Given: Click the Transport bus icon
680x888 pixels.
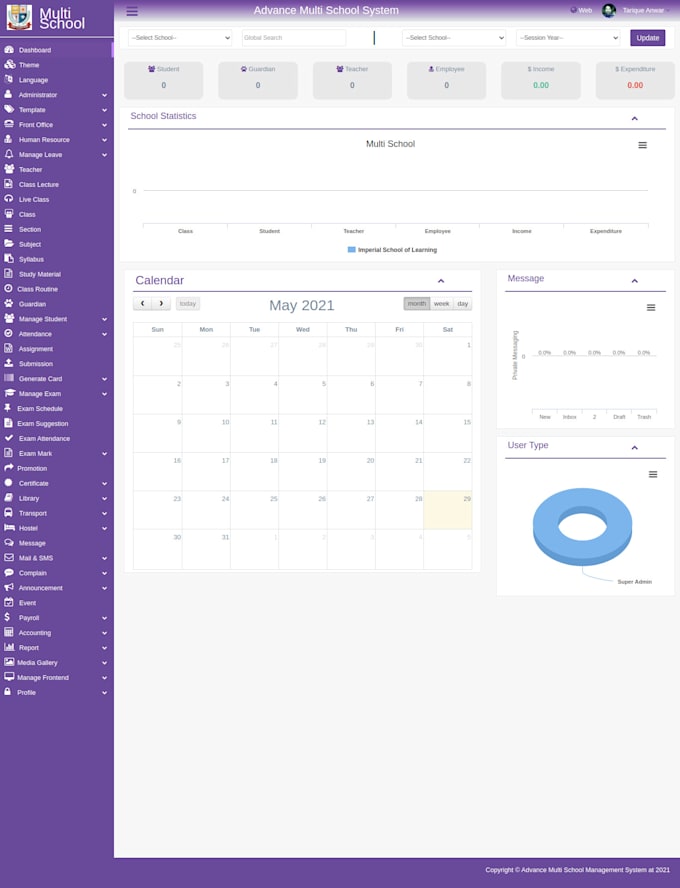Looking at the screenshot, I should point(8,513).
